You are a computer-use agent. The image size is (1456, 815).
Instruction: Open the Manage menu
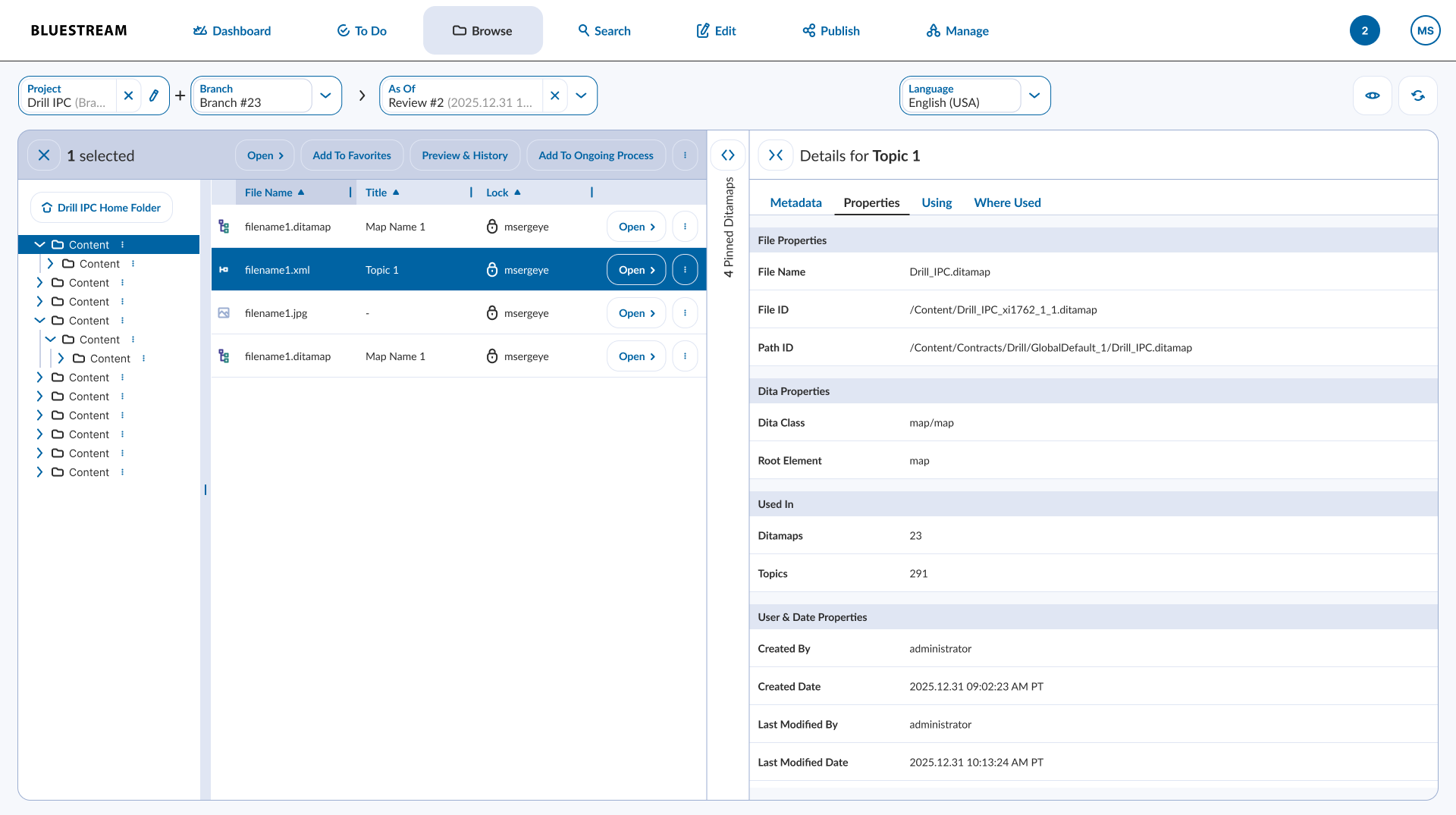[958, 30]
